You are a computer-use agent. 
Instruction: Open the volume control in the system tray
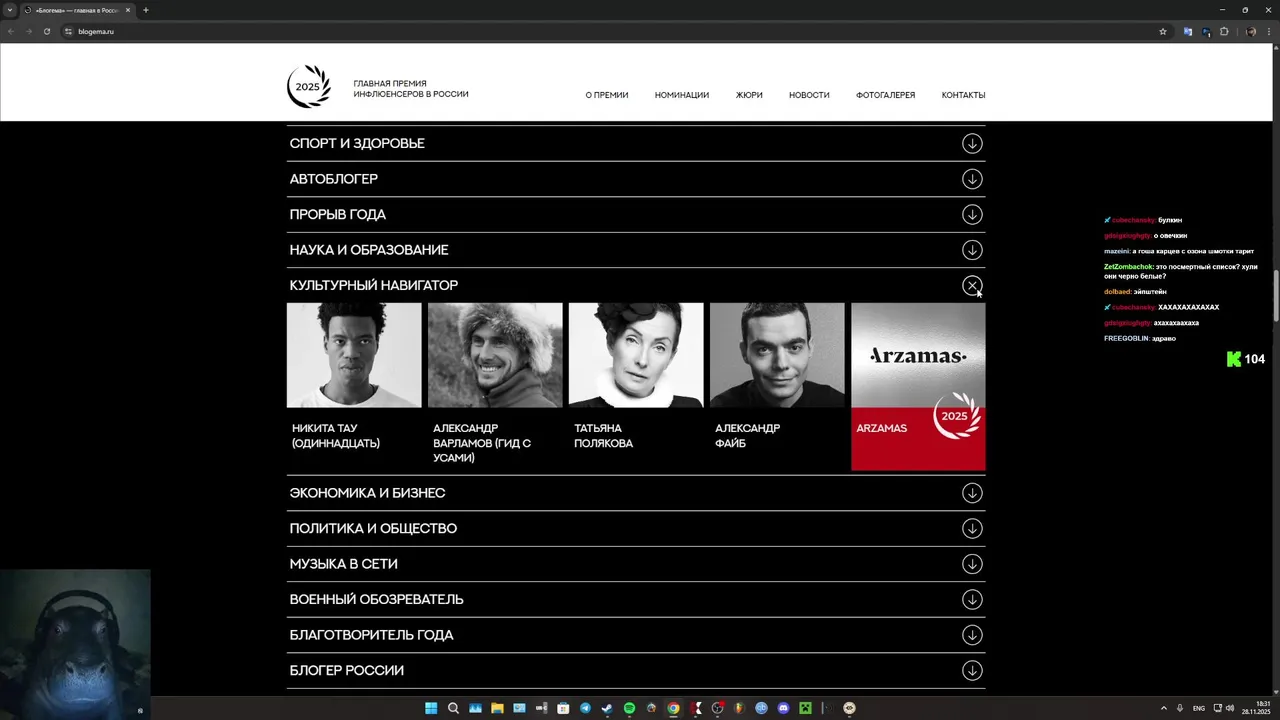[1229, 708]
